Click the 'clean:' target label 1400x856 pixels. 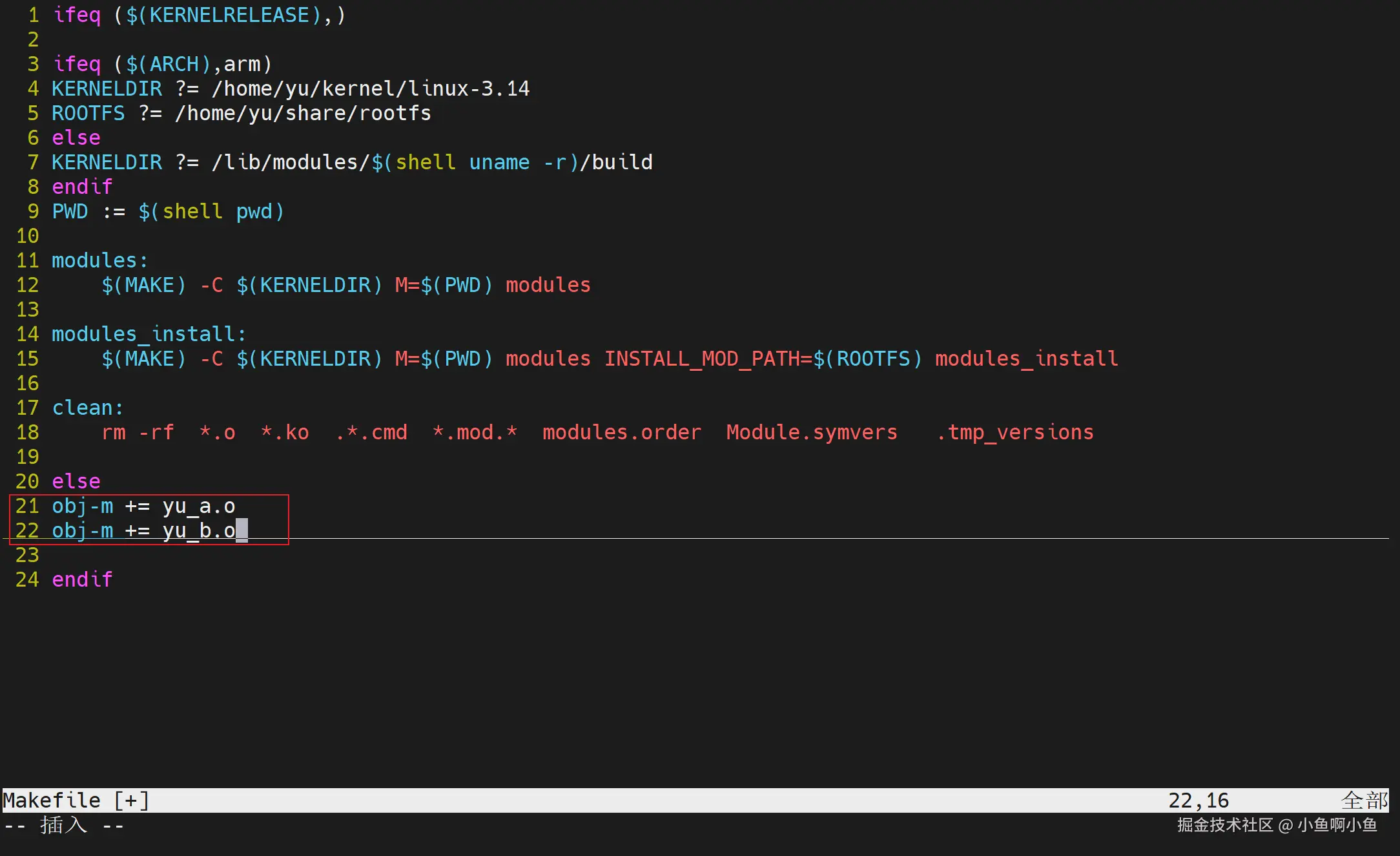click(87, 408)
